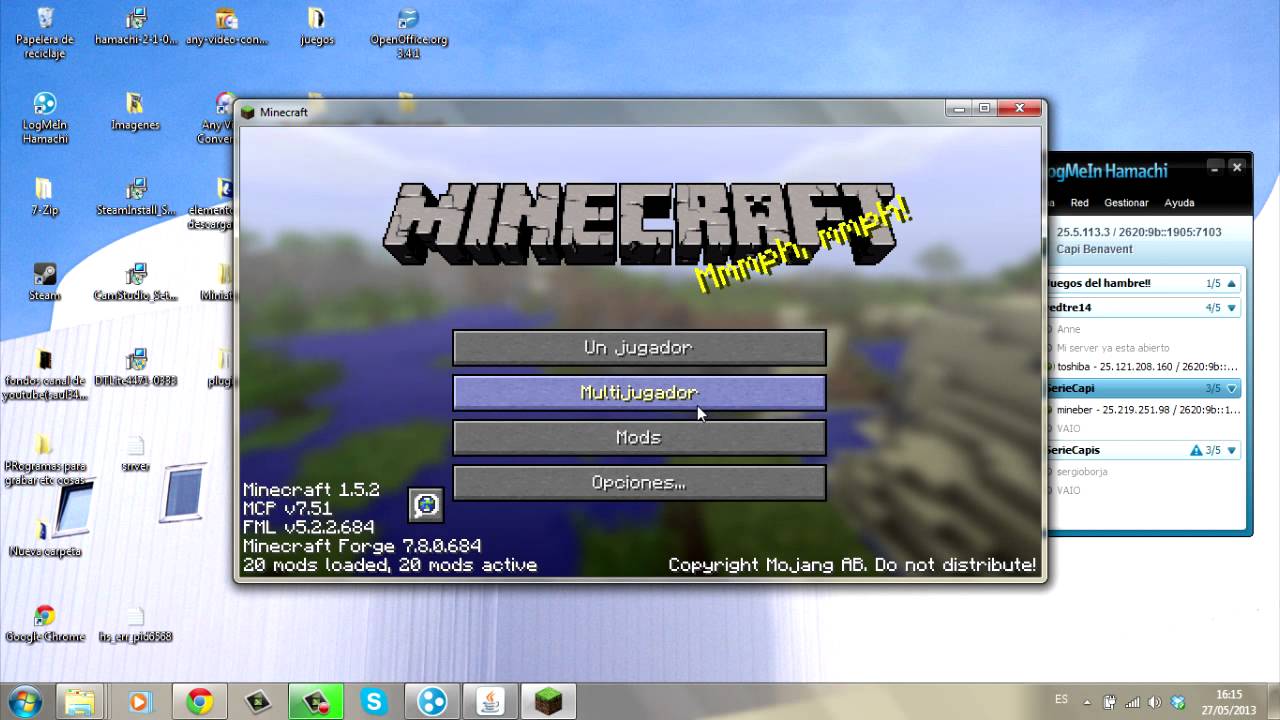Click the ES language indicator in the taskbar

pos(1061,700)
